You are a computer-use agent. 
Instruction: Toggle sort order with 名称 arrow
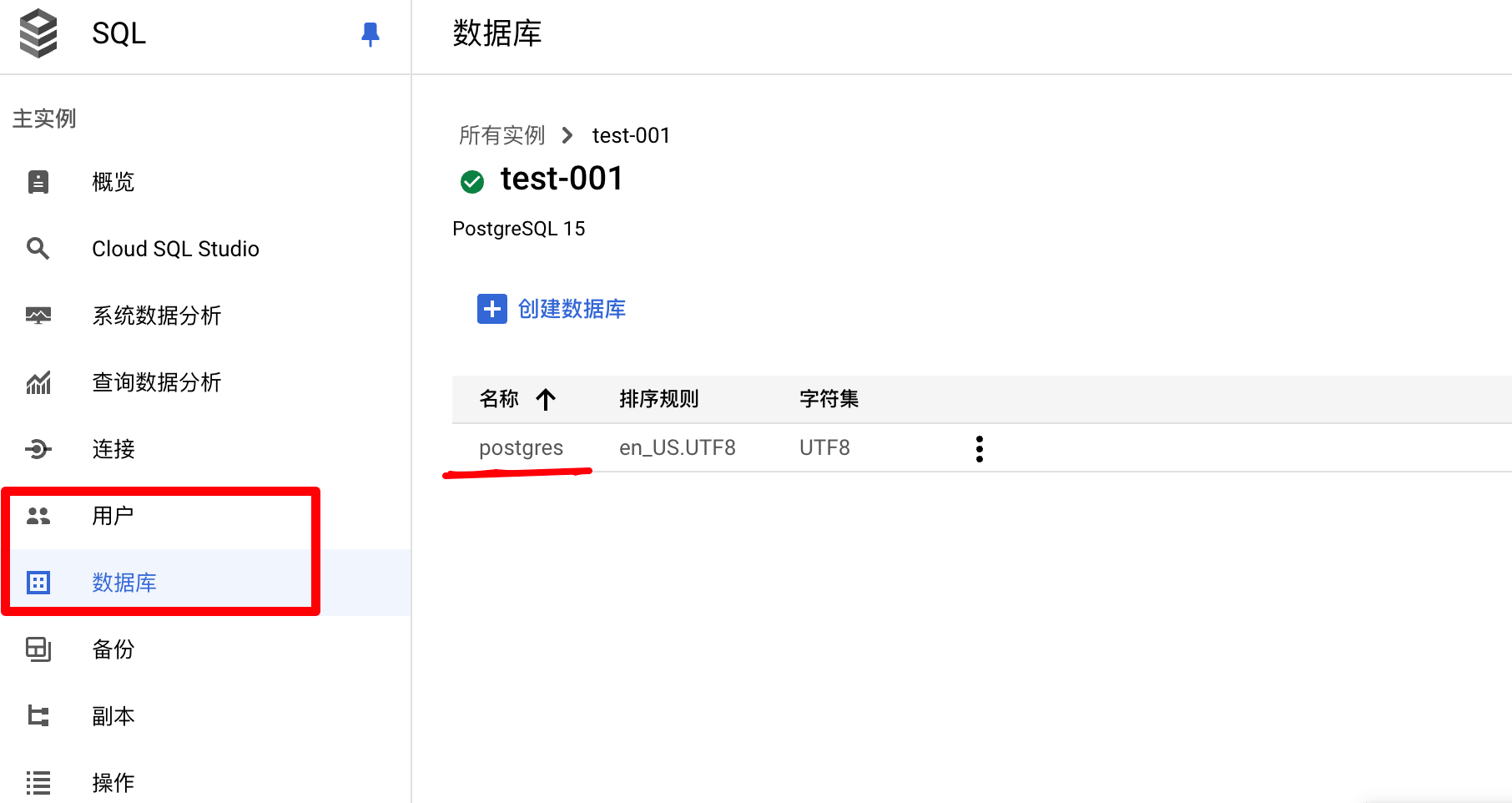(x=546, y=400)
